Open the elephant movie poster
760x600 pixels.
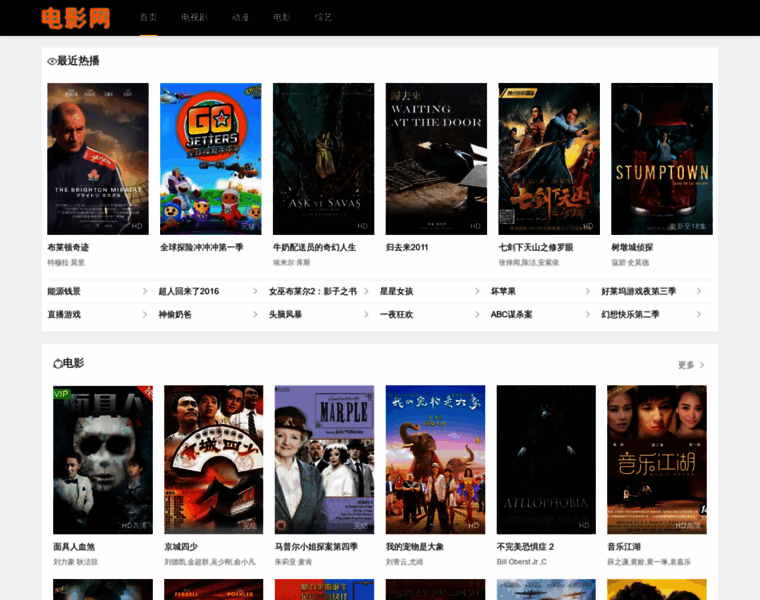pos(435,460)
